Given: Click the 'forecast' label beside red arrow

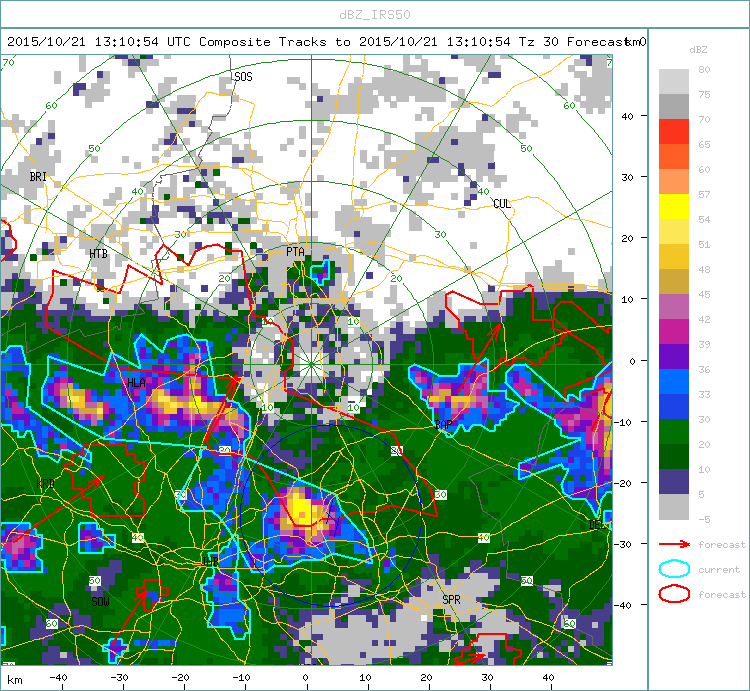Looking at the screenshot, I should tap(722, 545).
